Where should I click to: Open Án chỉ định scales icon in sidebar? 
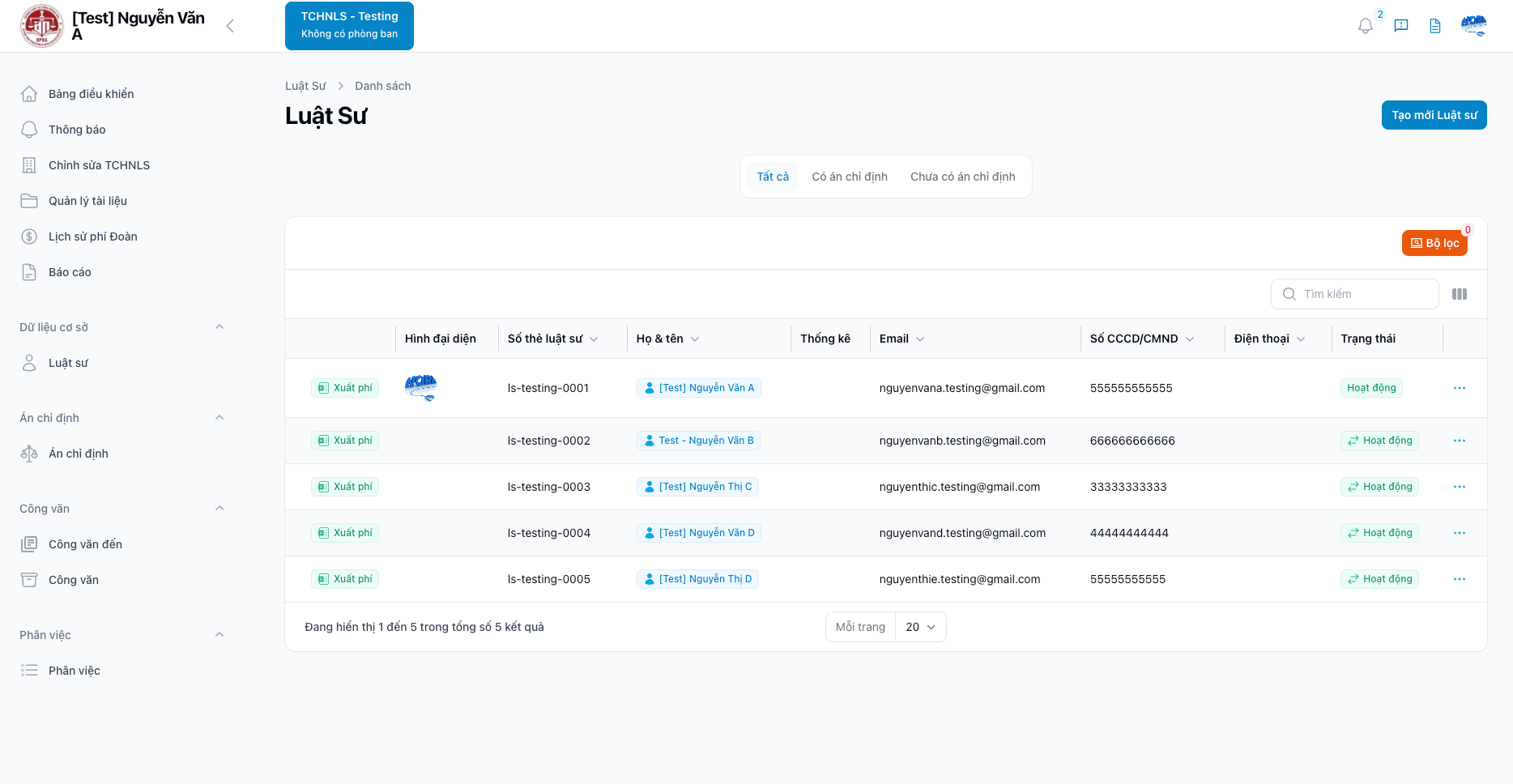tap(29, 454)
